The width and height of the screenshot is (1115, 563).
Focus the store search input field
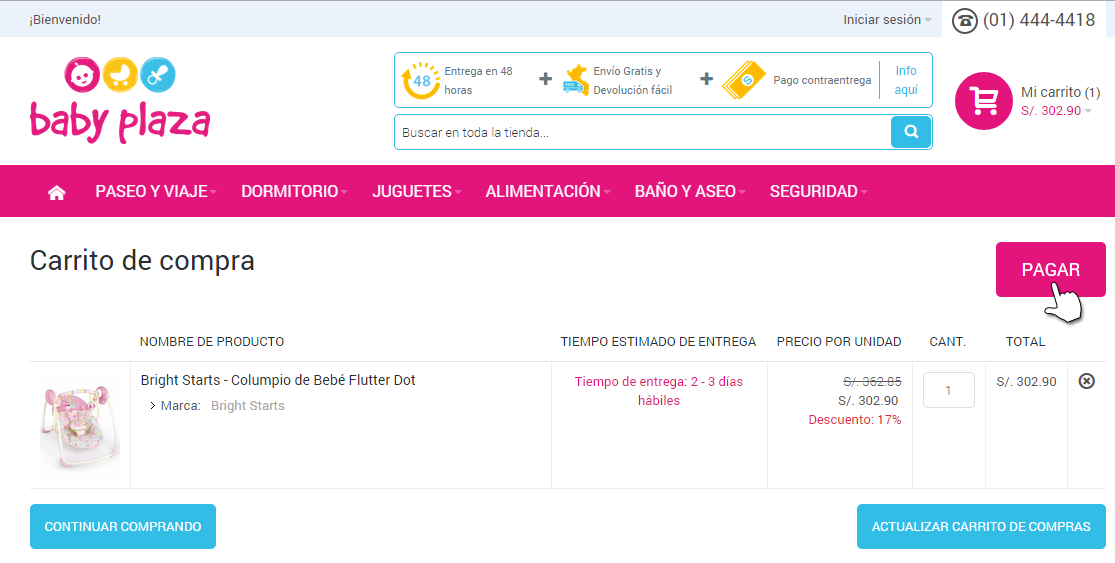pos(643,132)
